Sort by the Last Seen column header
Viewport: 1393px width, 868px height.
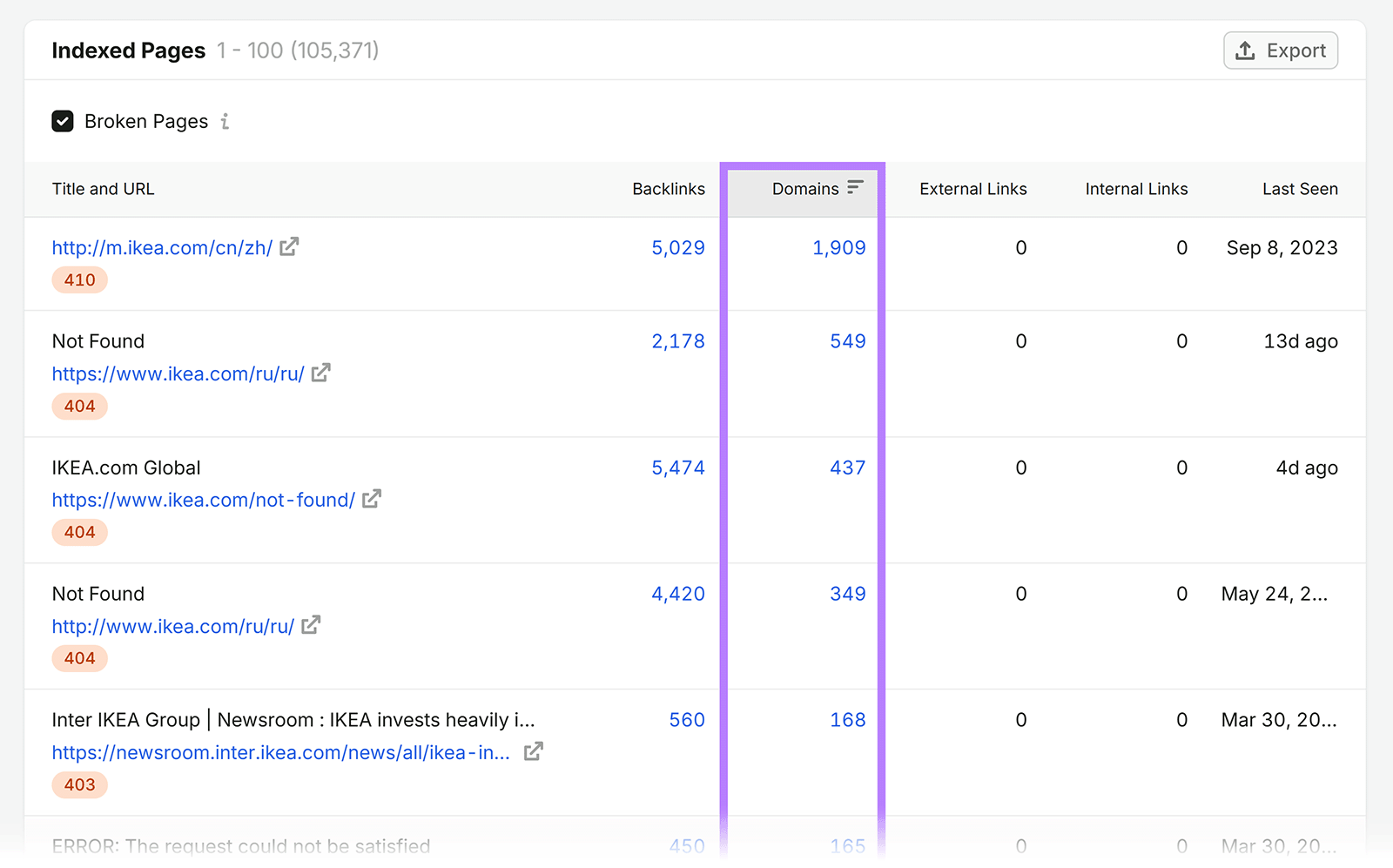[x=1300, y=189]
